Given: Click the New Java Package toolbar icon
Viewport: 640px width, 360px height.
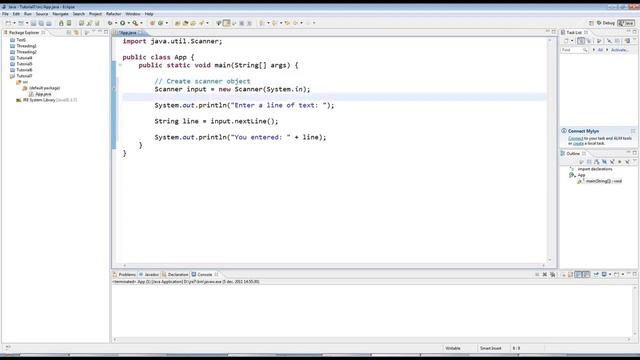Looking at the screenshot, I should pos(152,23).
